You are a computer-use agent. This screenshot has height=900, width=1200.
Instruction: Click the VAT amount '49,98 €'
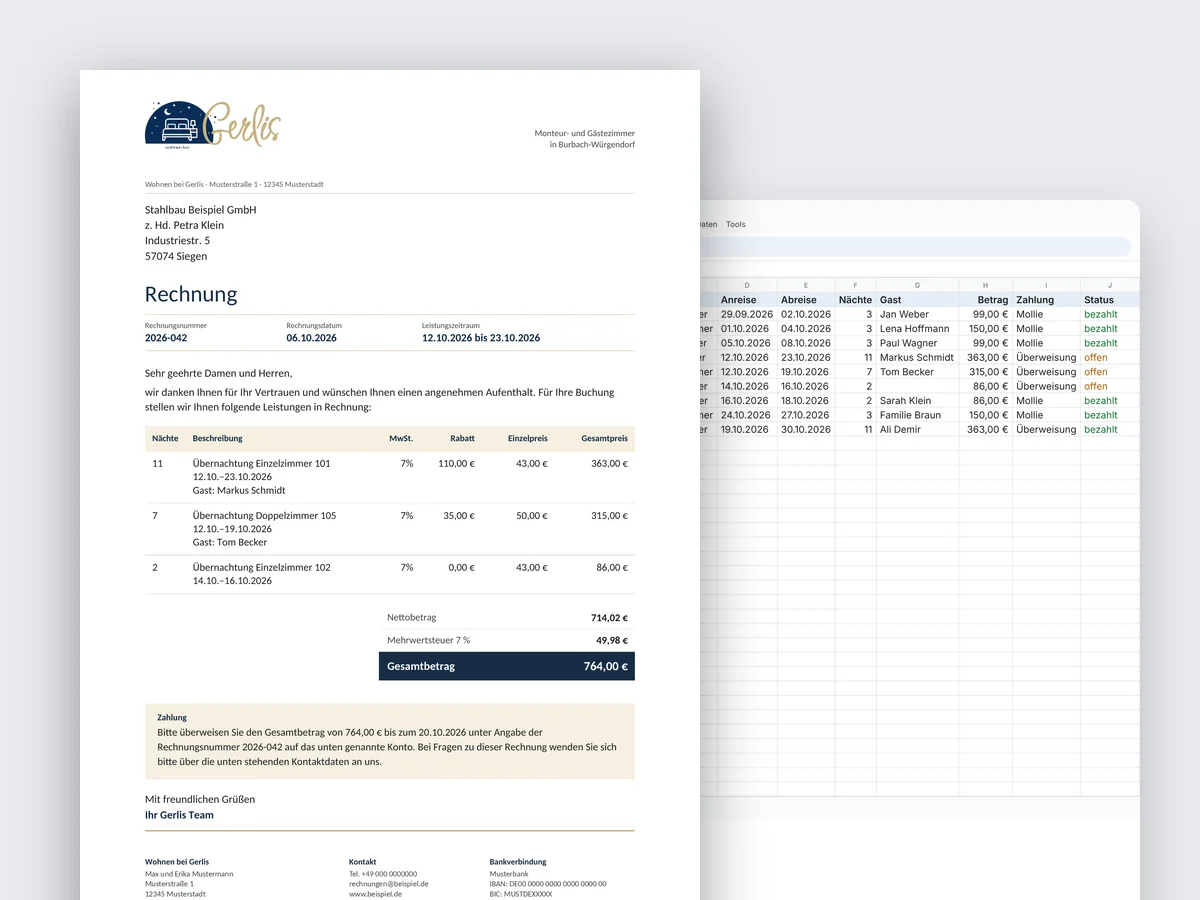point(612,640)
